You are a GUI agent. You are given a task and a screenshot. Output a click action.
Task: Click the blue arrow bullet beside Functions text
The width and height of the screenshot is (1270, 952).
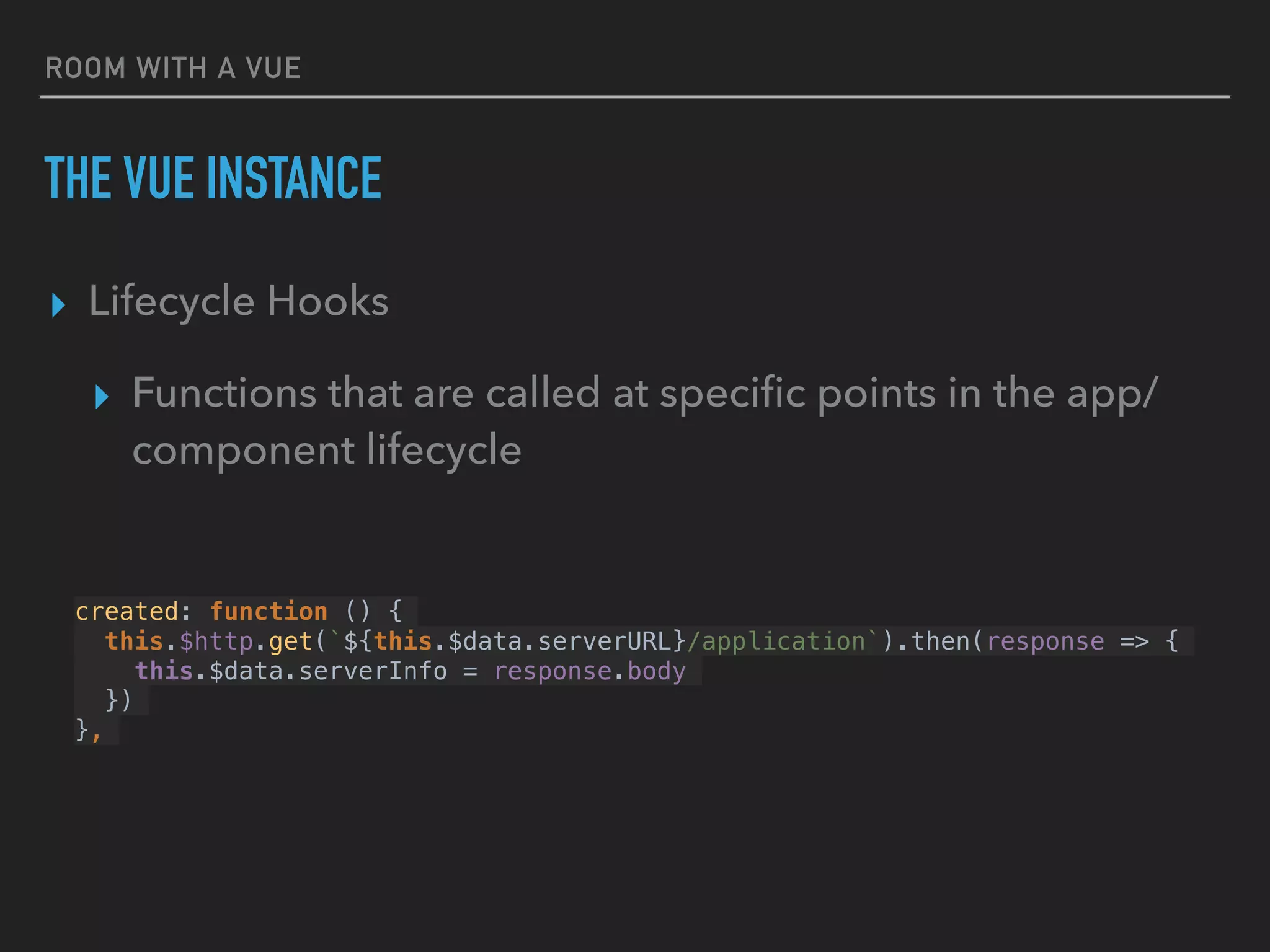pyautogui.click(x=102, y=397)
